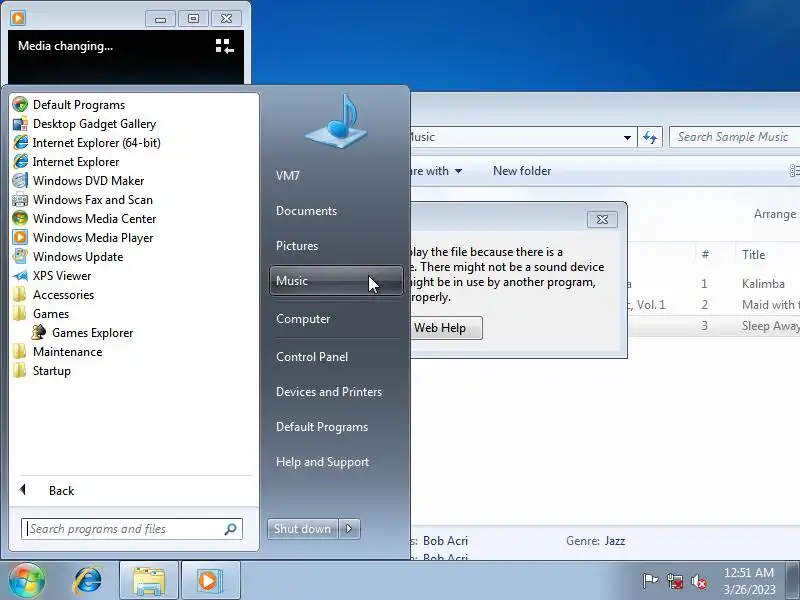The image size is (800, 600).
Task: Click the Explorer refresh button
Action: click(x=649, y=137)
